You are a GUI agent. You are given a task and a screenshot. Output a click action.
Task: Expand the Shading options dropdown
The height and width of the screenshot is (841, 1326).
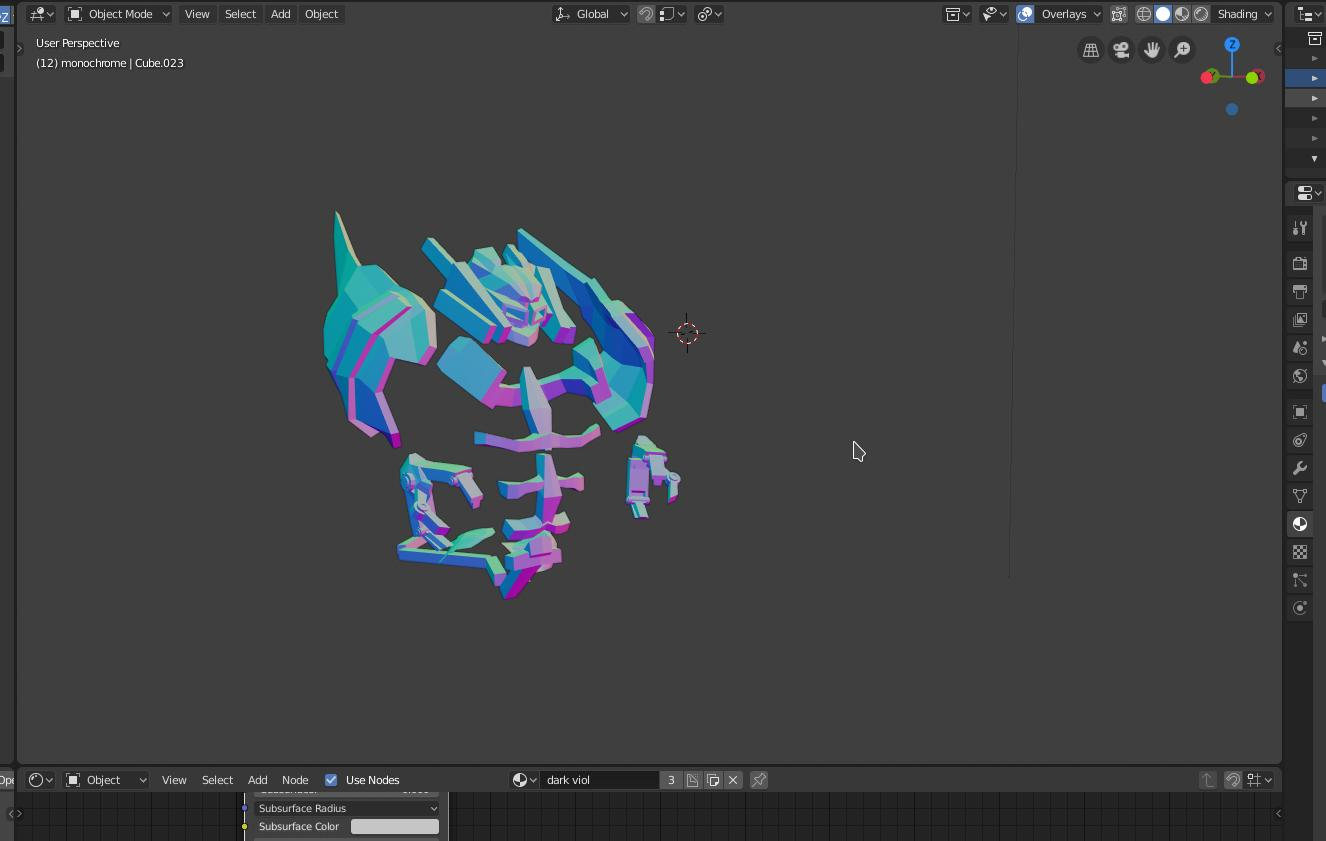(1244, 14)
